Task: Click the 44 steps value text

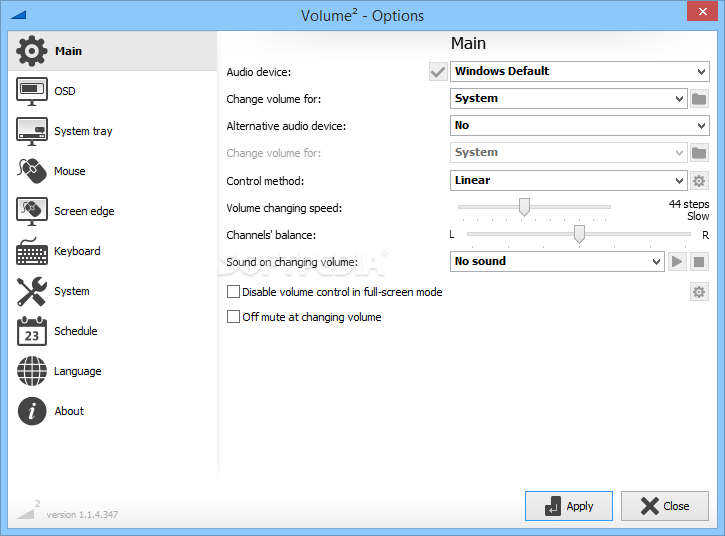Action: 689,204
